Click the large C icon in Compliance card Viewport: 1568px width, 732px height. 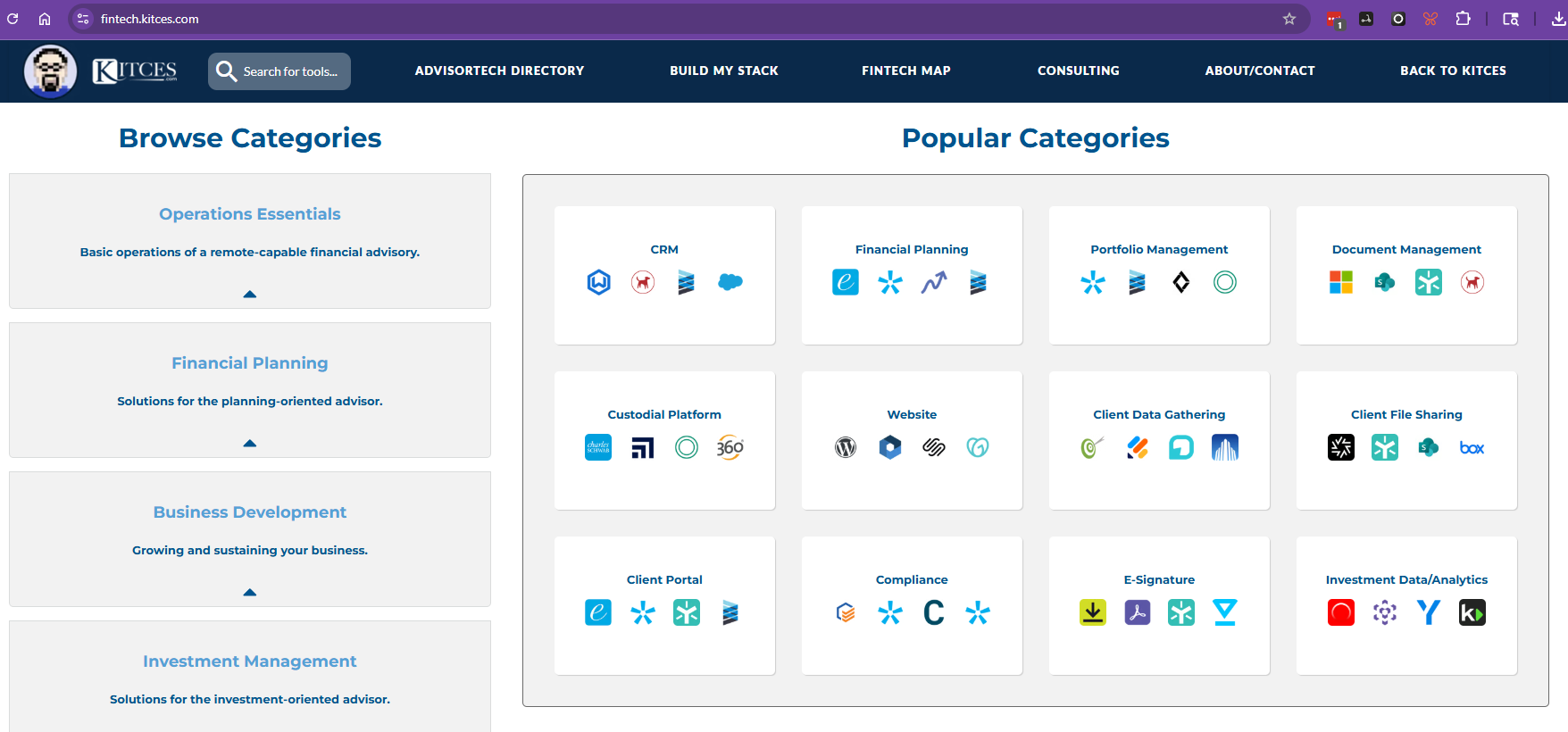pos(934,612)
